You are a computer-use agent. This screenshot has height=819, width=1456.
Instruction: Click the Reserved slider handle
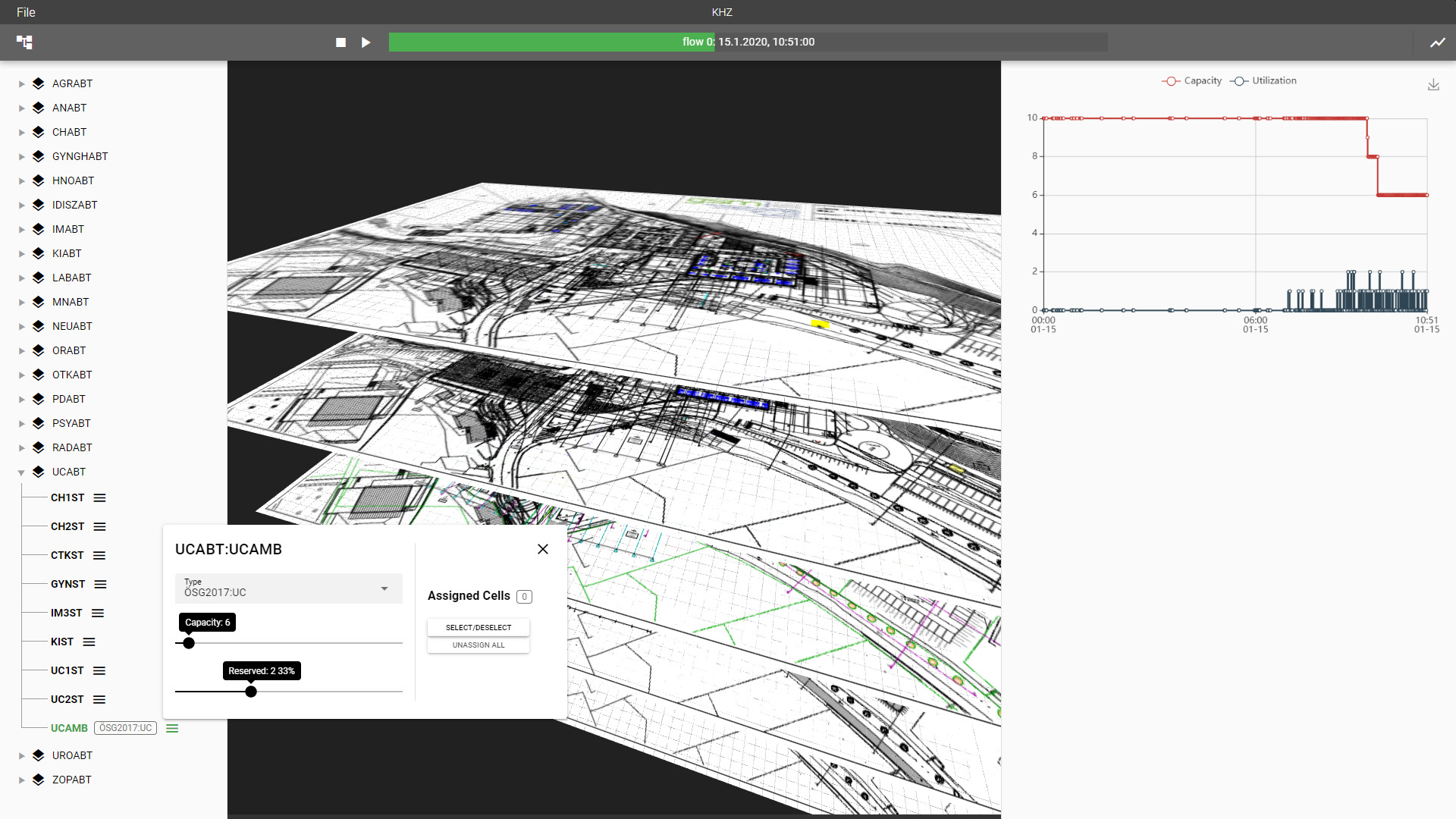coord(251,692)
